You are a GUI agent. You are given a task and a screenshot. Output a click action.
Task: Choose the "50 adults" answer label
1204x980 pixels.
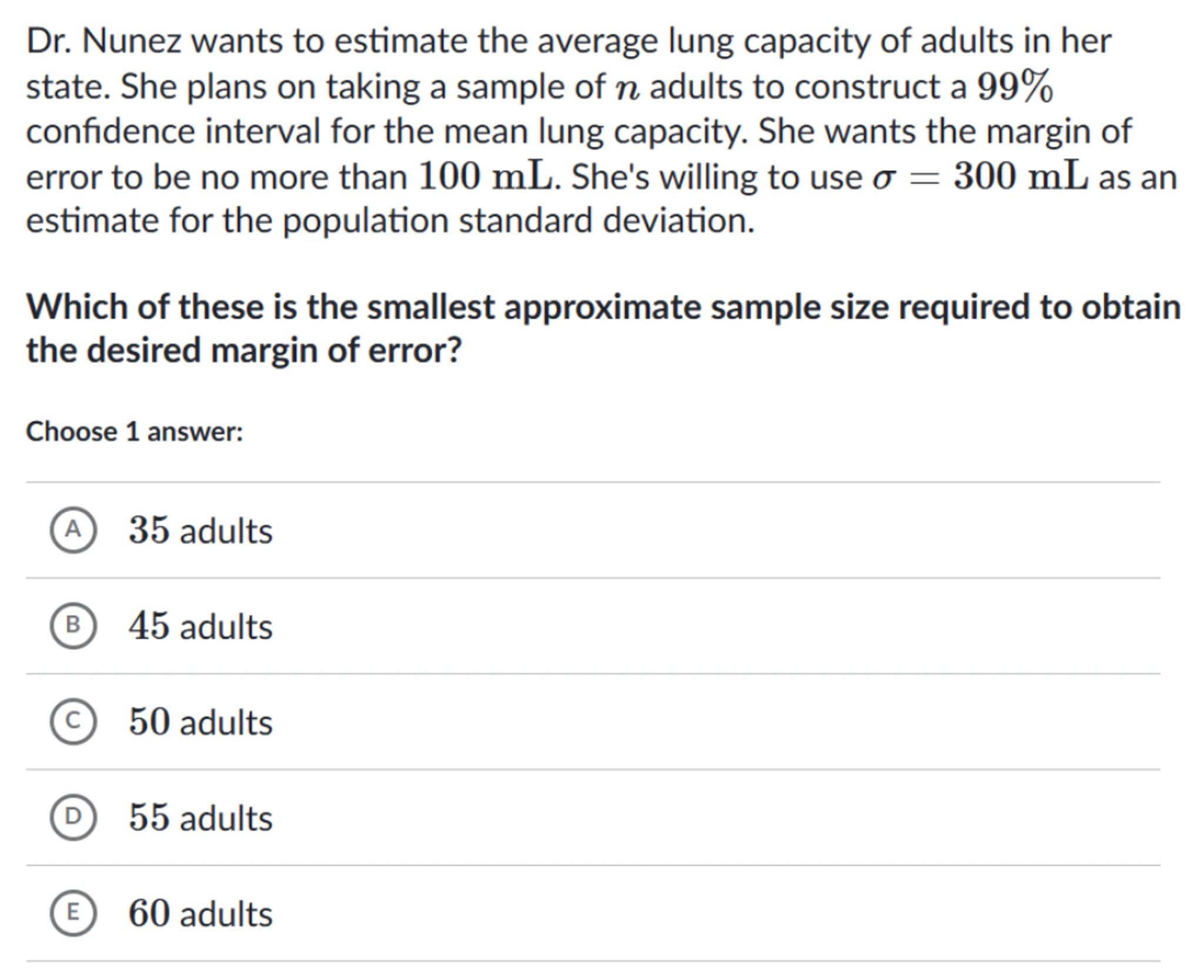pyautogui.click(x=200, y=722)
